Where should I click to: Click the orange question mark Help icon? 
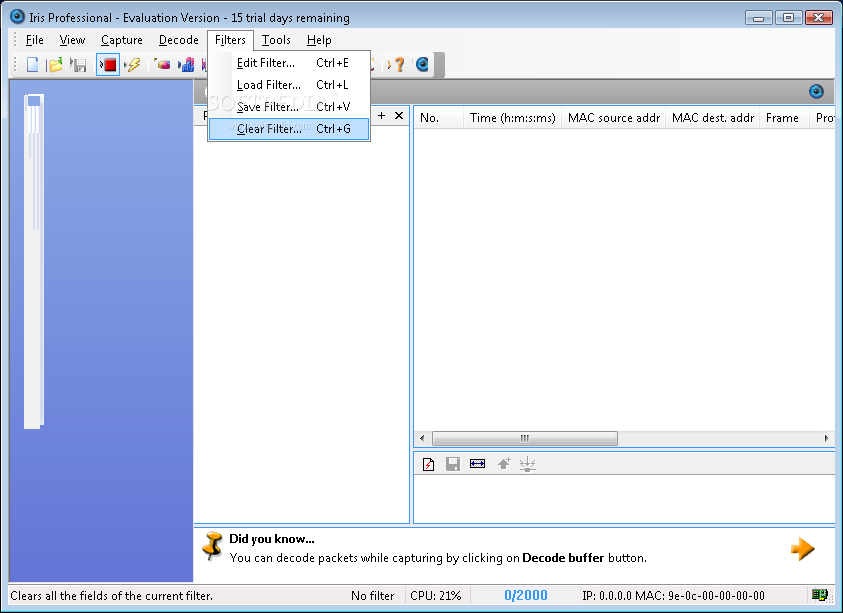pos(398,65)
